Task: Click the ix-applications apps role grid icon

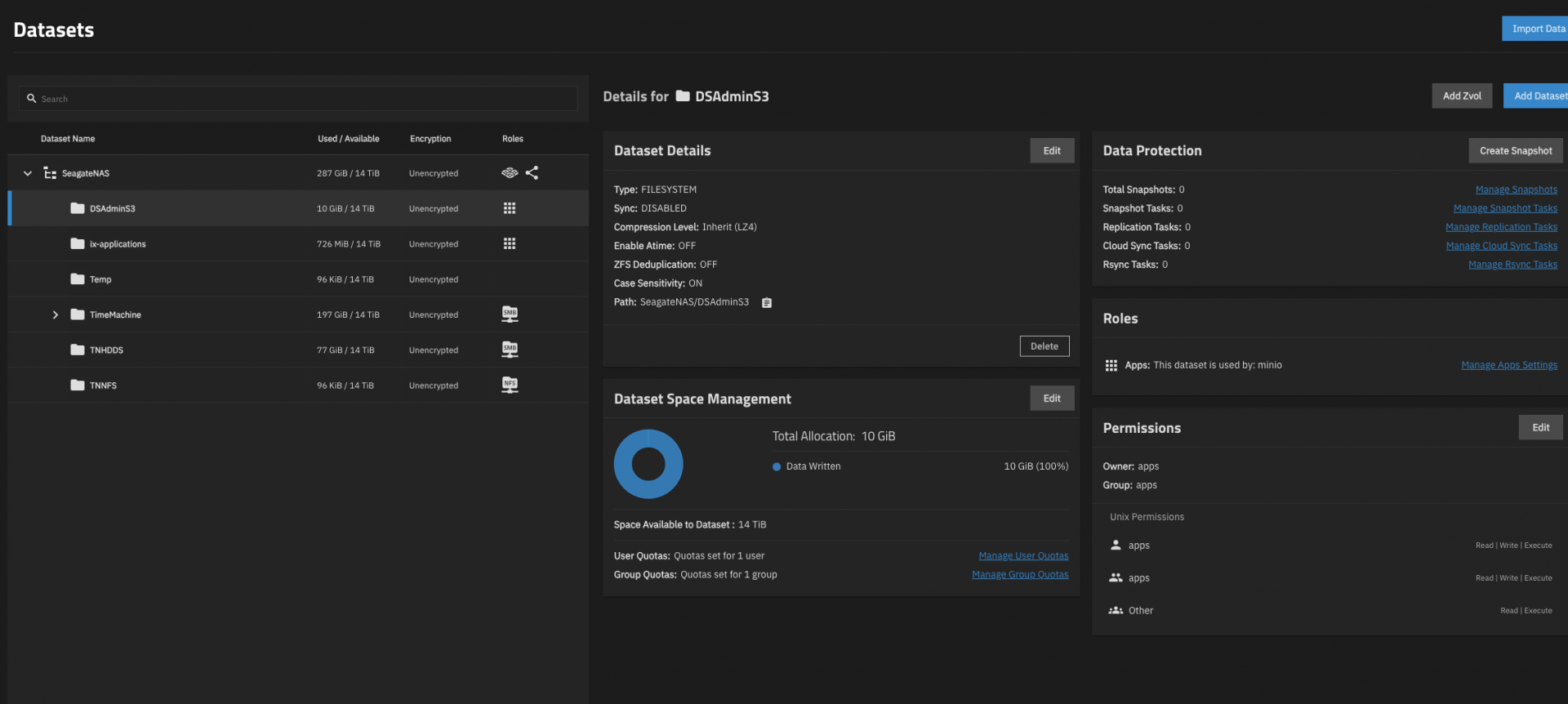Action: (x=510, y=243)
